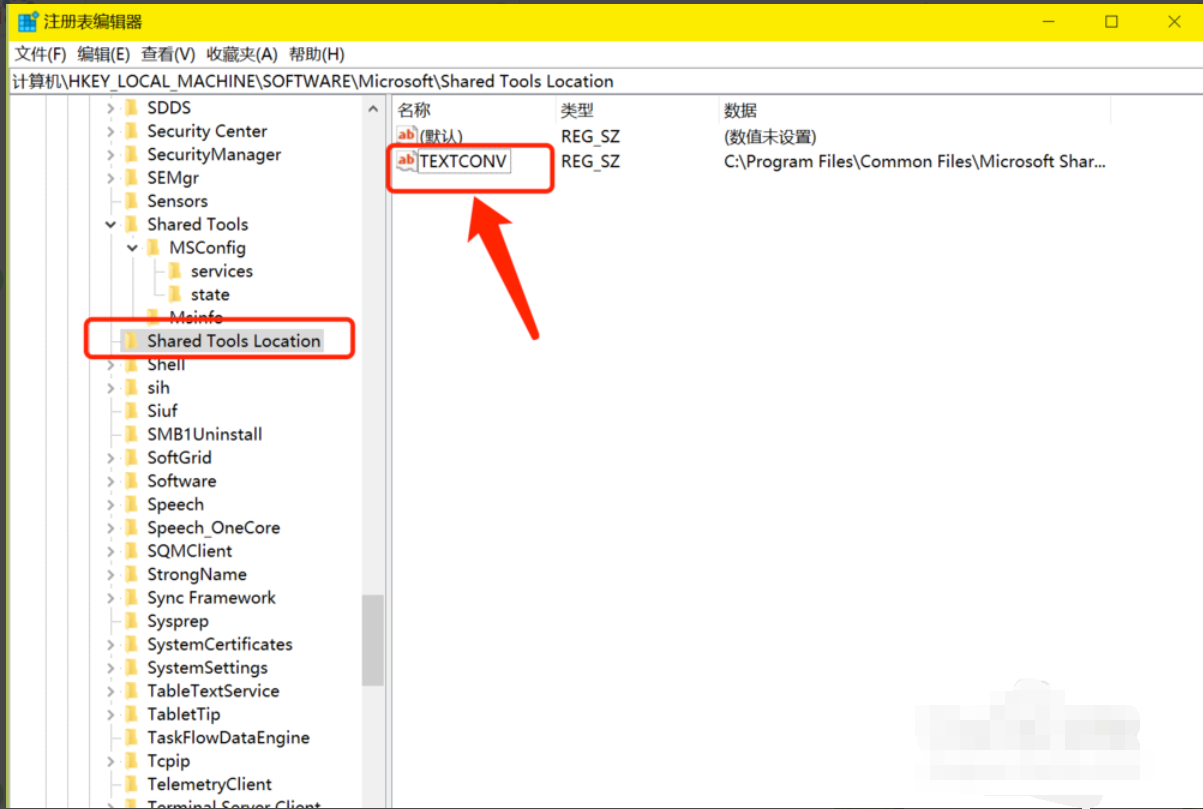Click the (默认) default value icon
This screenshot has width=1203, height=809.
(x=406, y=136)
